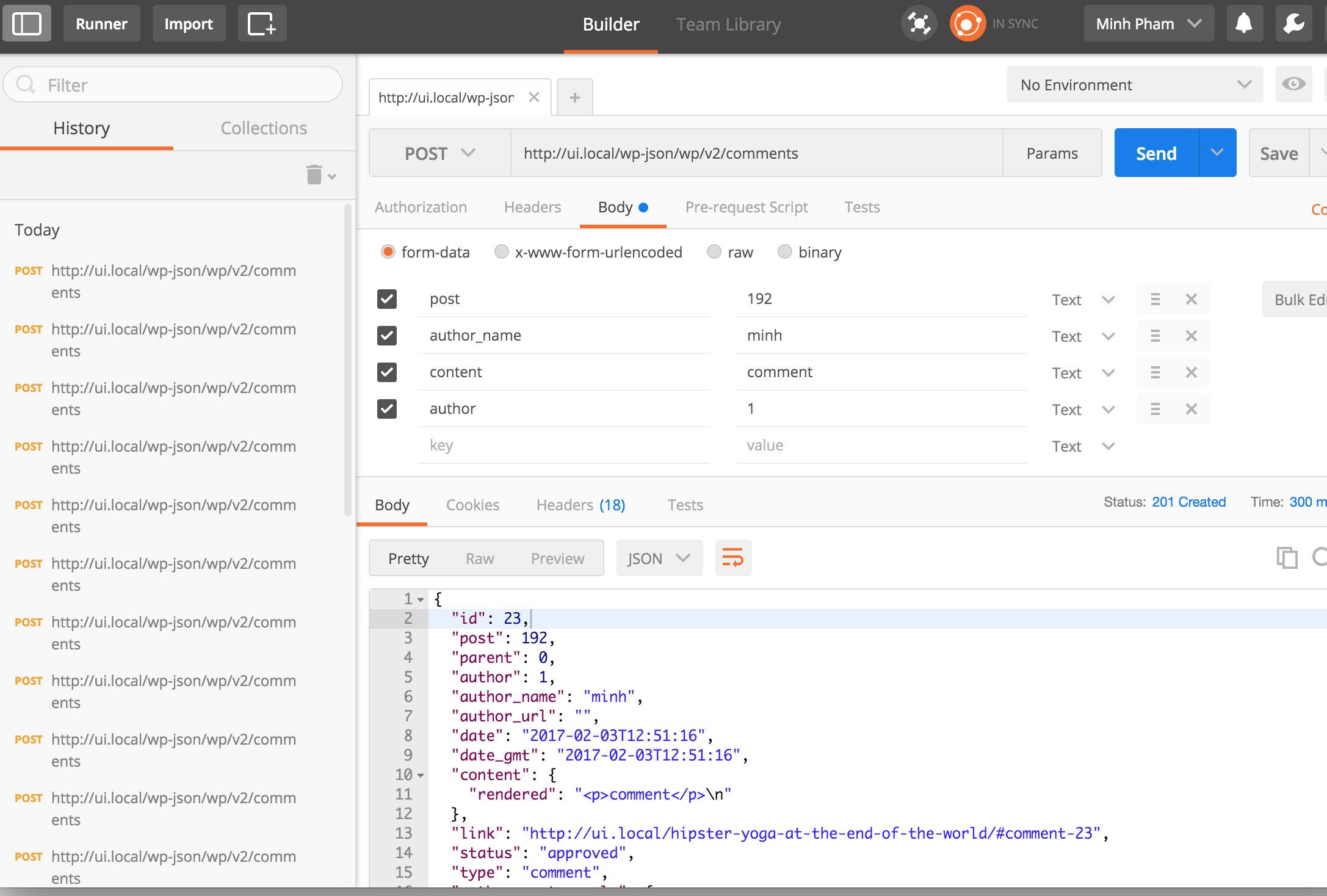
Task: Copy response body with copy icon
Action: click(1287, 558)
